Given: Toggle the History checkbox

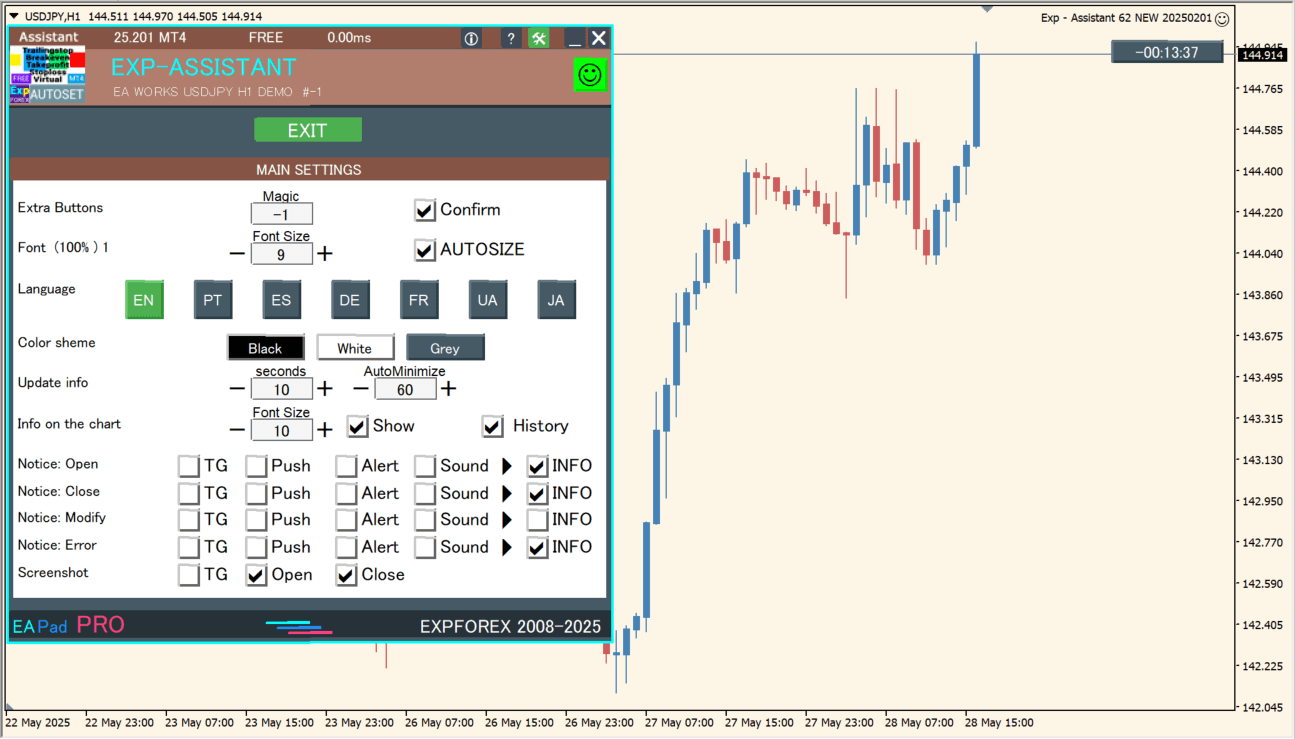Looking at the screenshot, I should [493, 427].
